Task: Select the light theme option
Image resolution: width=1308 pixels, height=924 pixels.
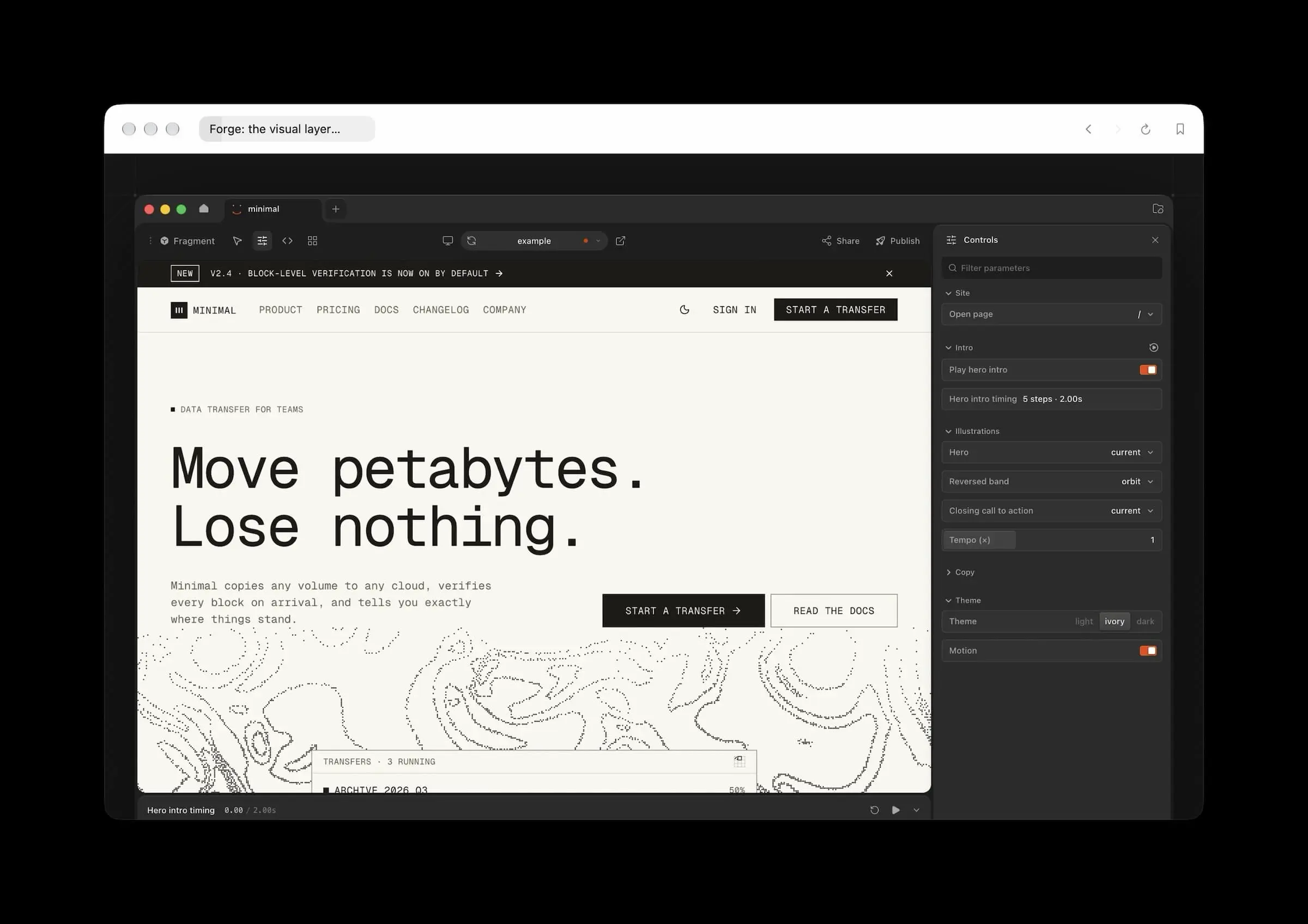Action: pos(1083,622)
